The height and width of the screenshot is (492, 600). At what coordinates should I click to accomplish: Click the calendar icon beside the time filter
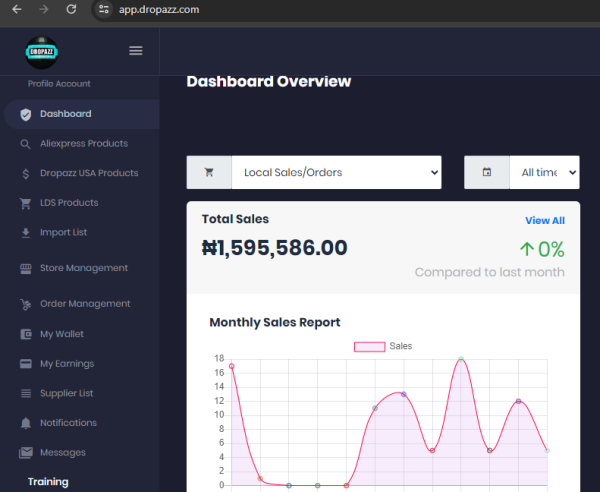click(x=487, y=172)
